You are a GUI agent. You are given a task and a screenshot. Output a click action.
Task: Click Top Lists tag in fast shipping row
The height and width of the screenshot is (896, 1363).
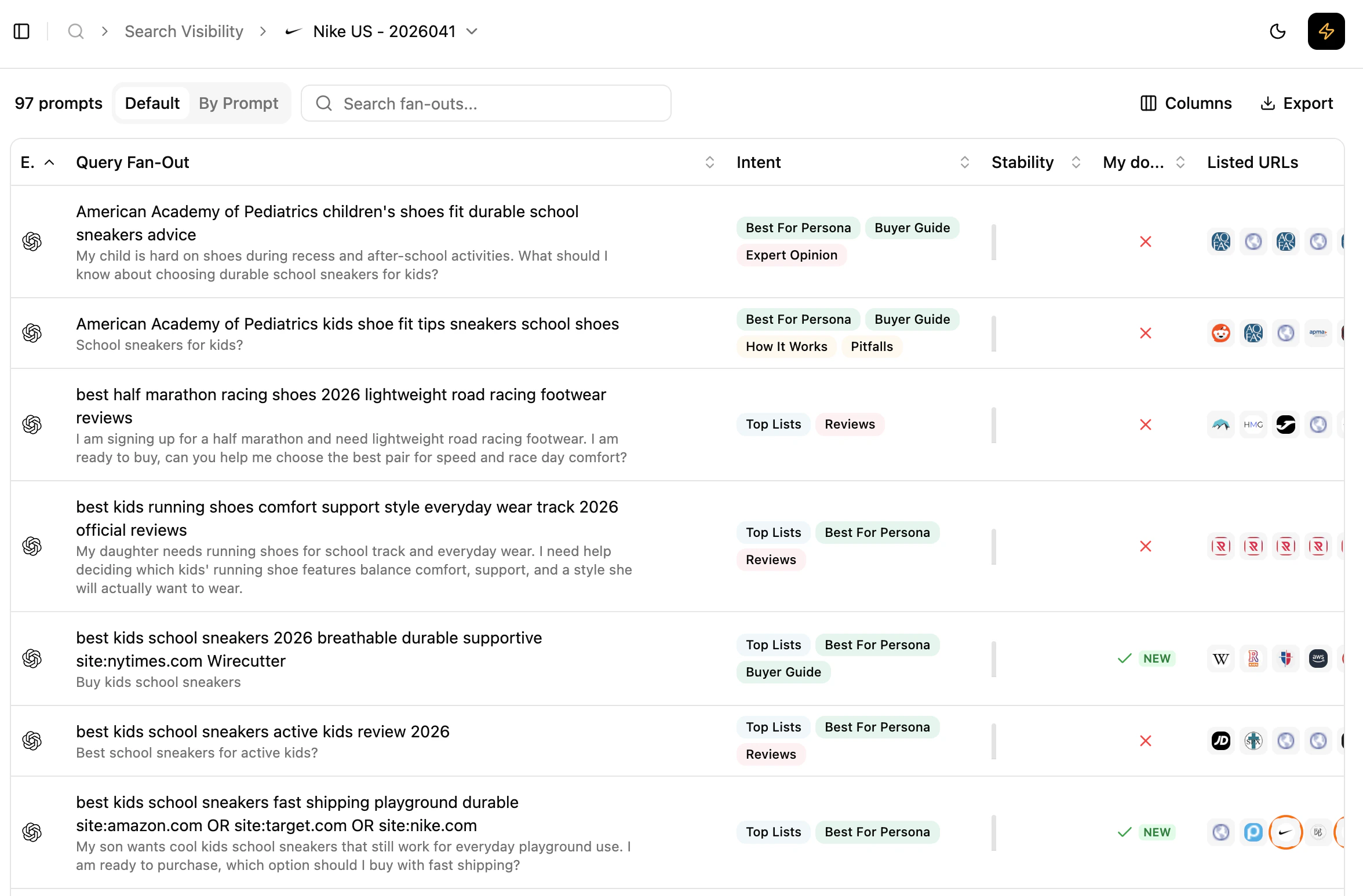tap(774, 832)
